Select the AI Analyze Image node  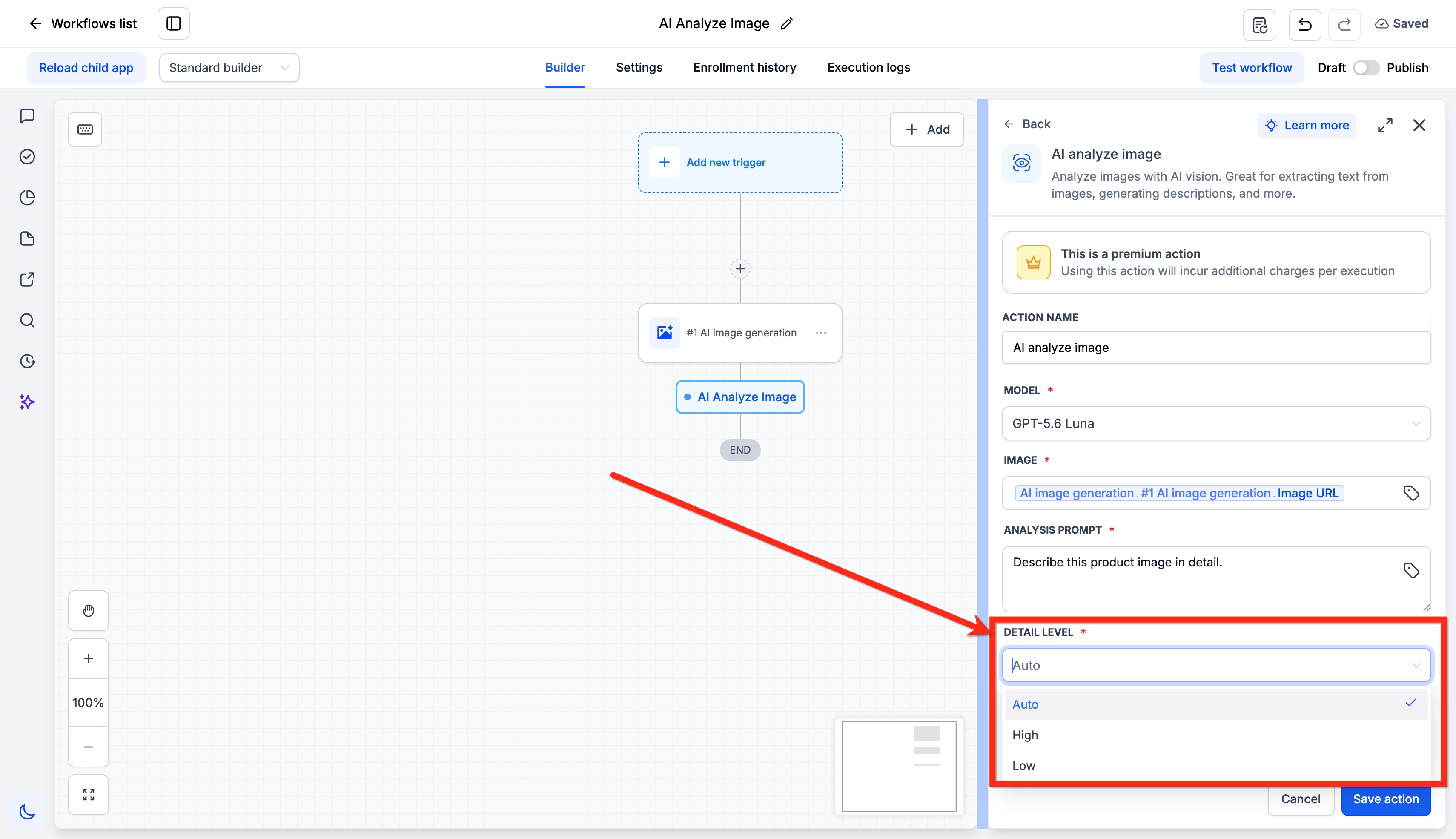740,397
